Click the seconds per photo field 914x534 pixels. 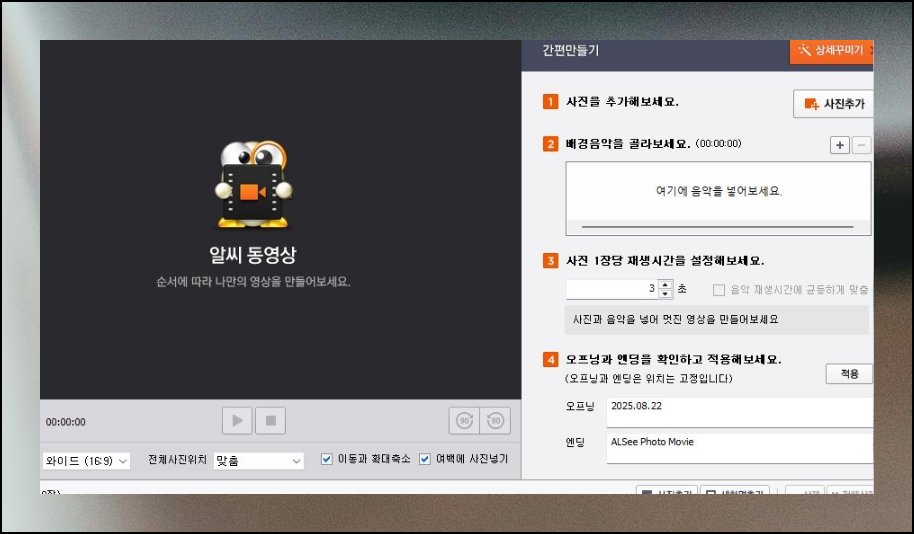pyautogui.click(x=612, y=289)
